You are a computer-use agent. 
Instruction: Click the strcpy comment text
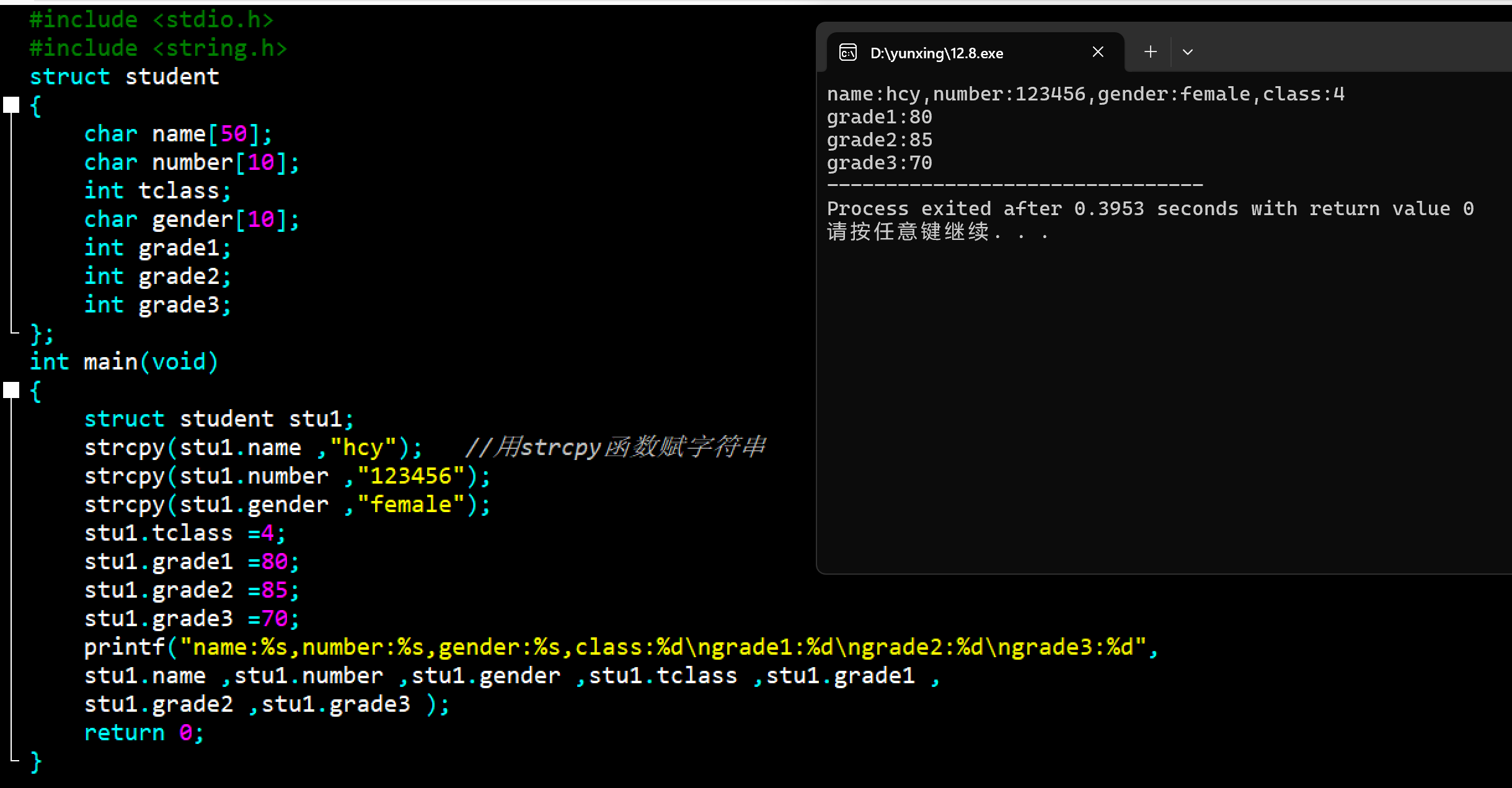[616, 447]
